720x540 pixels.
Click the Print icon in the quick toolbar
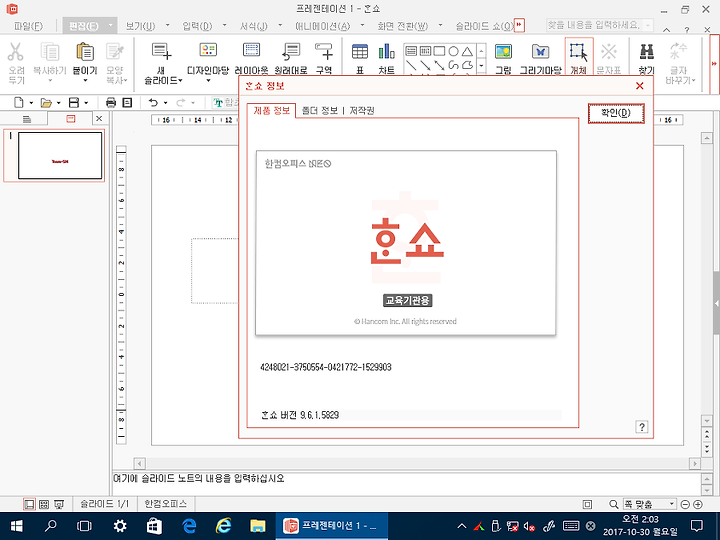click(x=111, y=102)
